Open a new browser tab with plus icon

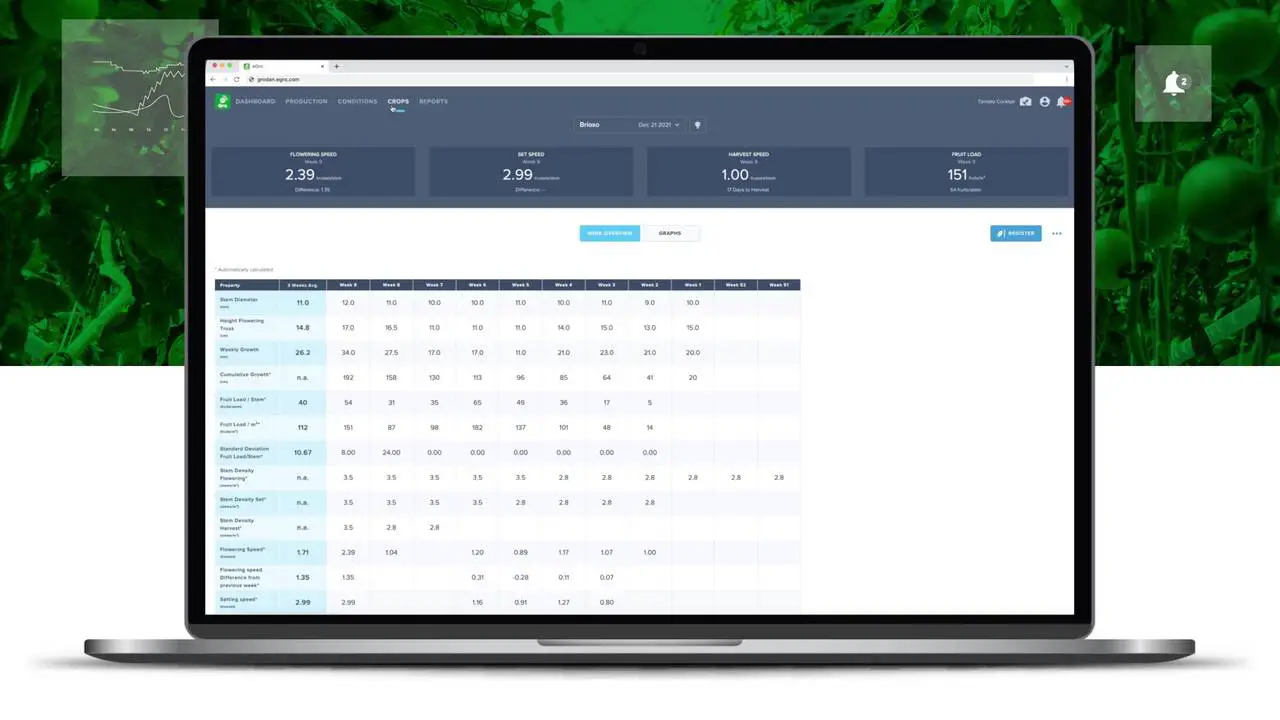coord(337,66)
